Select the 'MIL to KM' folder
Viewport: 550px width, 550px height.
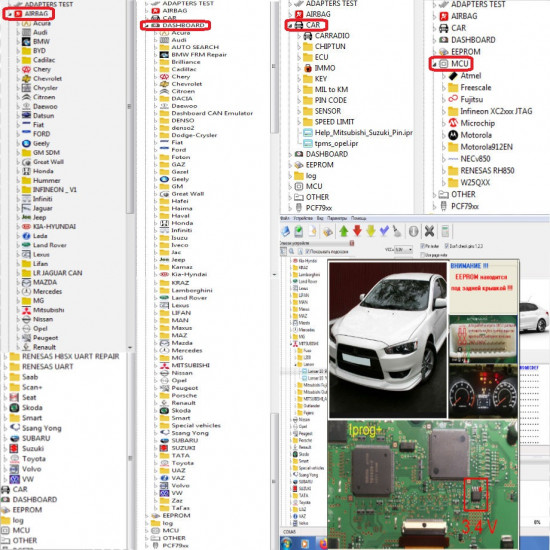pyautogui.click(x=326, y=89)
